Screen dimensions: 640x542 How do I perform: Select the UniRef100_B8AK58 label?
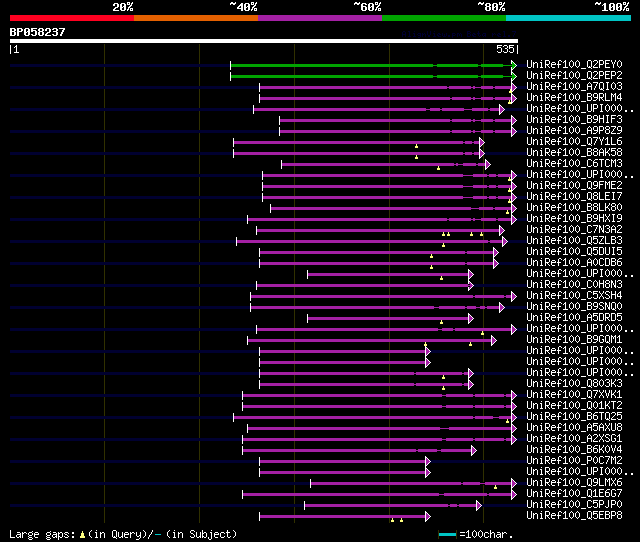(x=574, y=153)
